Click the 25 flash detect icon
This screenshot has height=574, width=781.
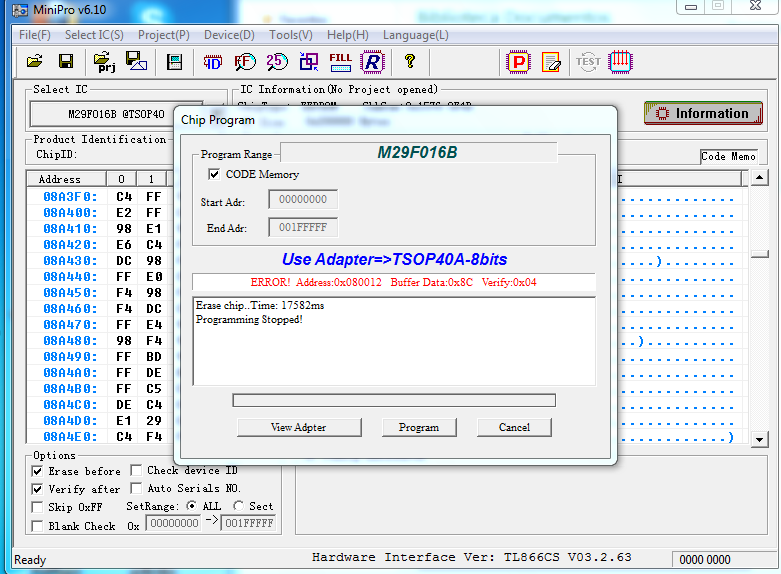click(x=276, y=61)
